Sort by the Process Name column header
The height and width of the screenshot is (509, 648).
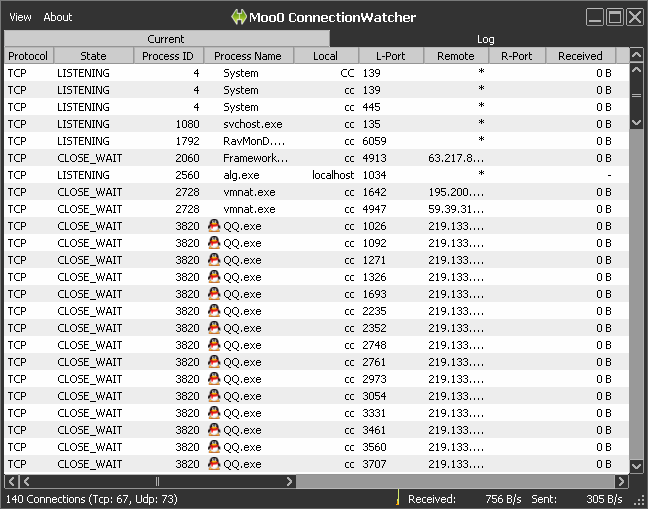(x=248, y=56)
